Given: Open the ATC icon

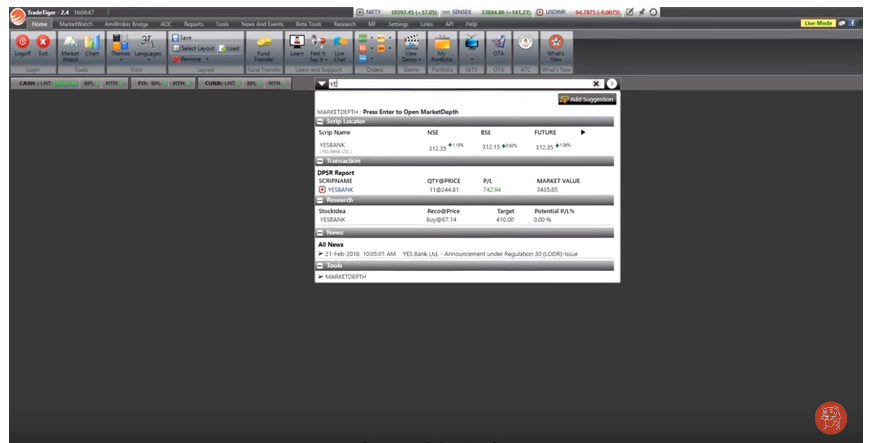Looking at the screenshot, I should [526, 43].
